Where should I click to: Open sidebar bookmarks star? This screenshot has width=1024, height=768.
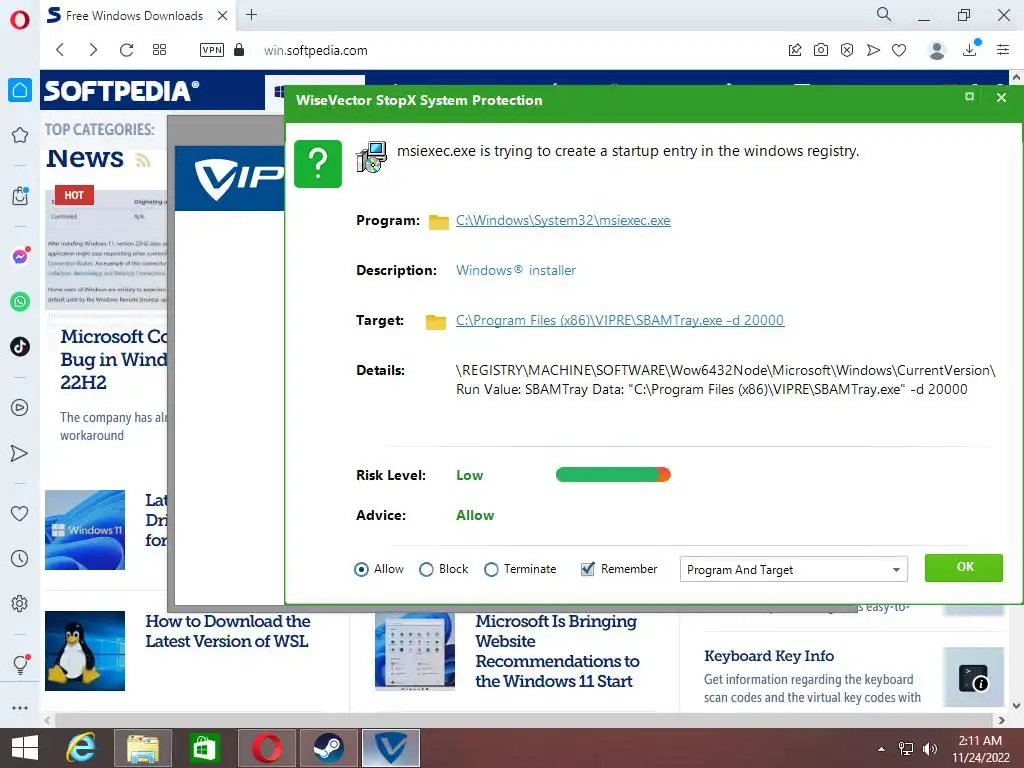pos(20,135)
